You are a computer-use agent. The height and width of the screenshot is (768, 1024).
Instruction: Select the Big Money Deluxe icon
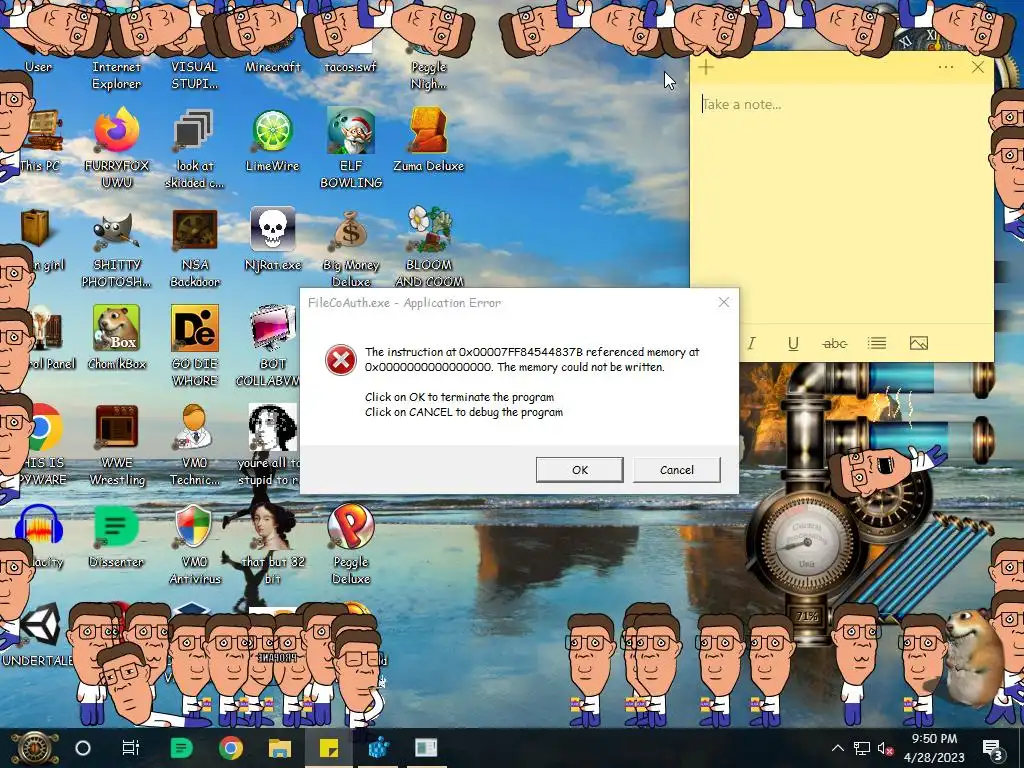tap(351, 248)
